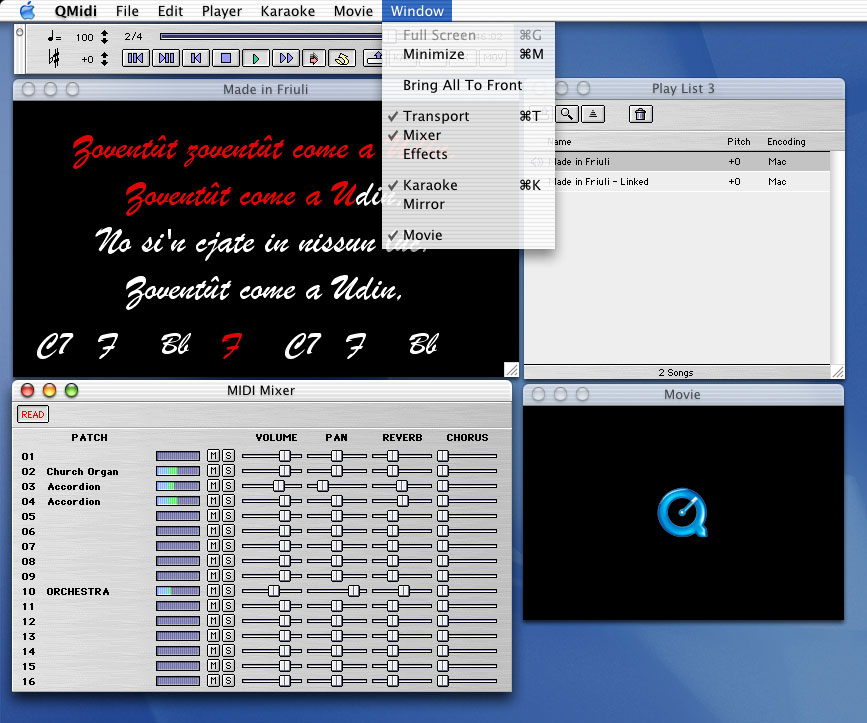
Task: Click the level meter of channel 03 Accordion
Action: pos(177,486)
